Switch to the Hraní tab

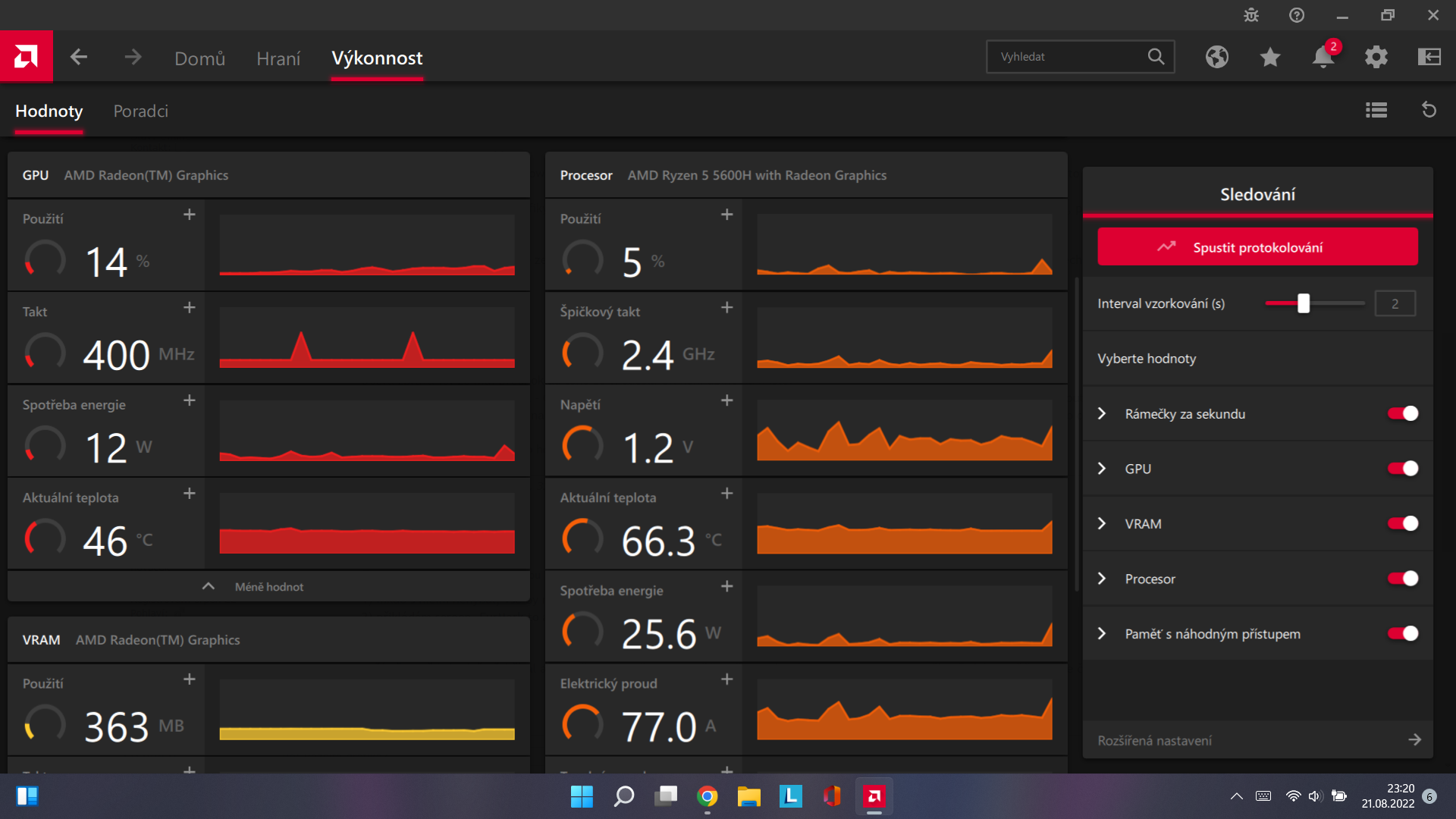(x=278, y=58)
